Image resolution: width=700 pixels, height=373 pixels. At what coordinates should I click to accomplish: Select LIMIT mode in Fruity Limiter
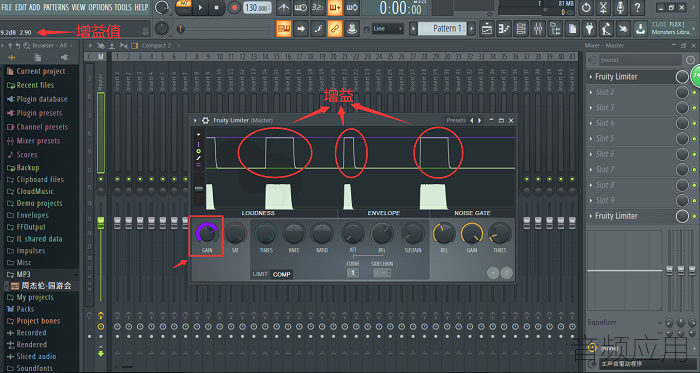(260, 274)
